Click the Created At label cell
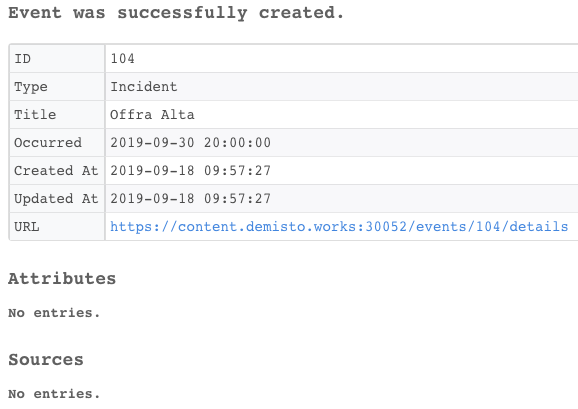Screen dimensions: 578x409 tap(57, 171)
